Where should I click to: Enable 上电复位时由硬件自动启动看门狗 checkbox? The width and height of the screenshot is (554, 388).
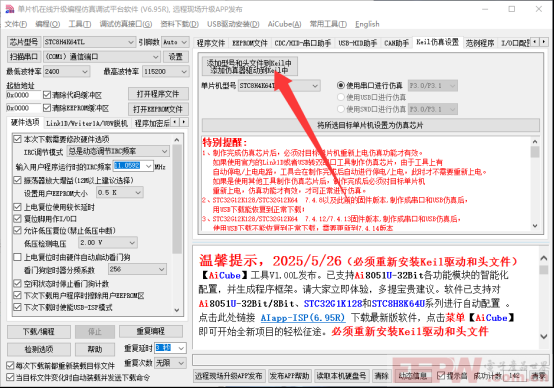click(x=17, y=257)
